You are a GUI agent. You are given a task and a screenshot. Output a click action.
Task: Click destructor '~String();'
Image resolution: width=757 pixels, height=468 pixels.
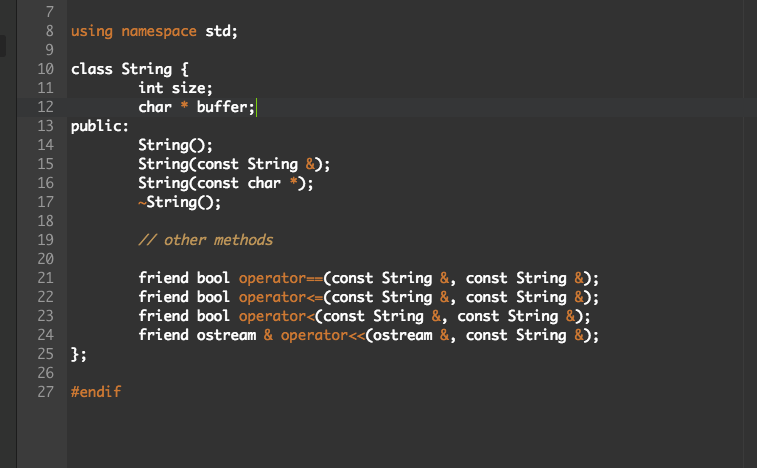180,202
